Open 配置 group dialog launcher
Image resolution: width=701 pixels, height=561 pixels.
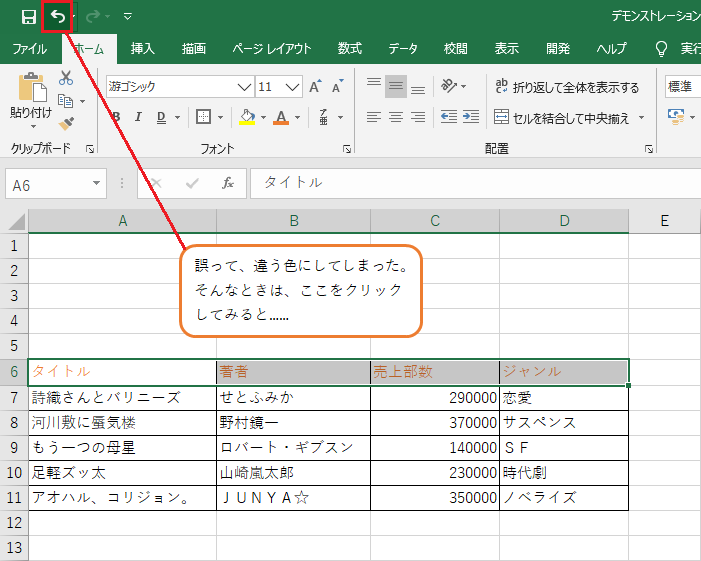649,149
